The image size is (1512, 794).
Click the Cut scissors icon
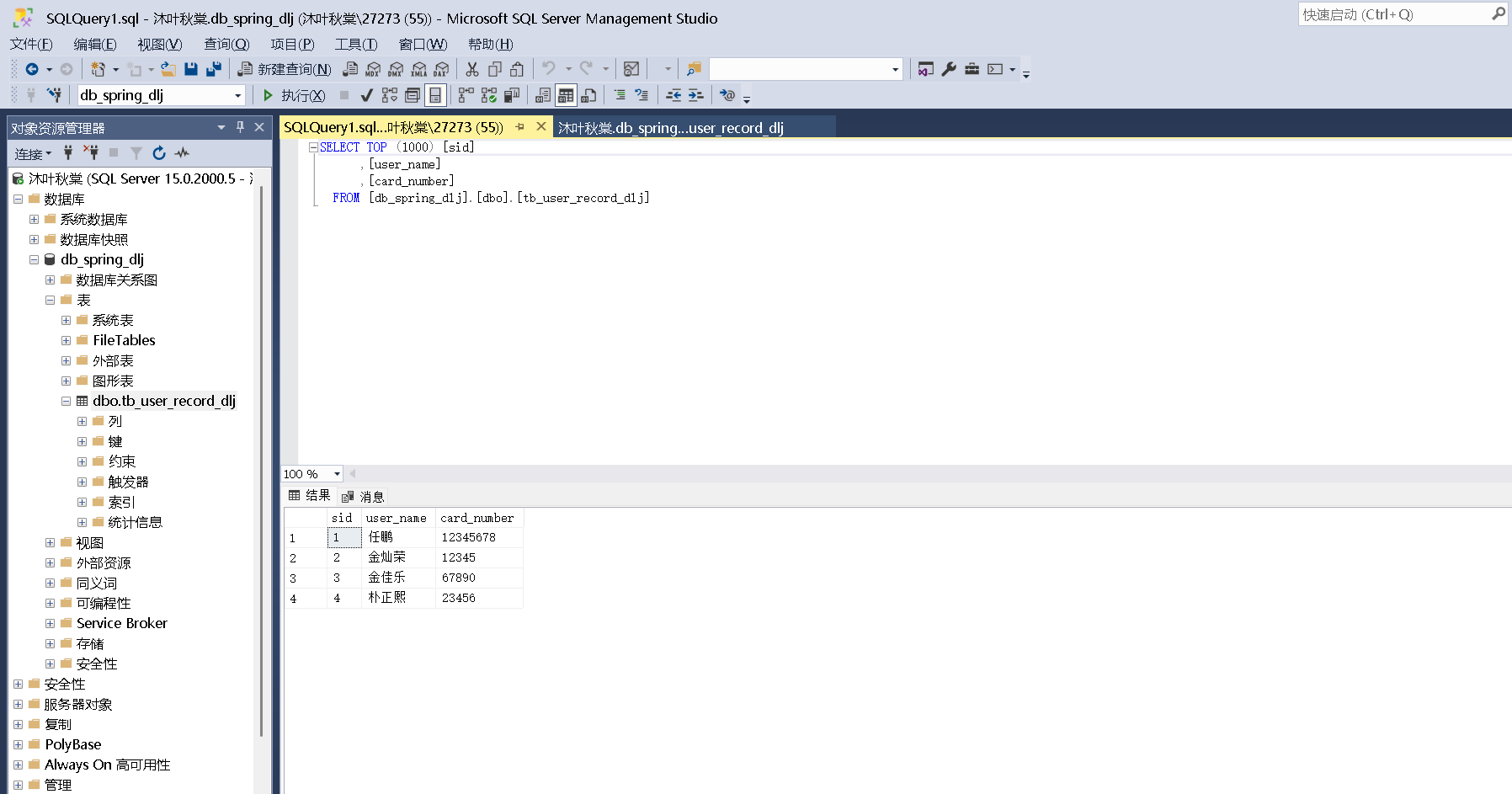[x=472, y=69]
